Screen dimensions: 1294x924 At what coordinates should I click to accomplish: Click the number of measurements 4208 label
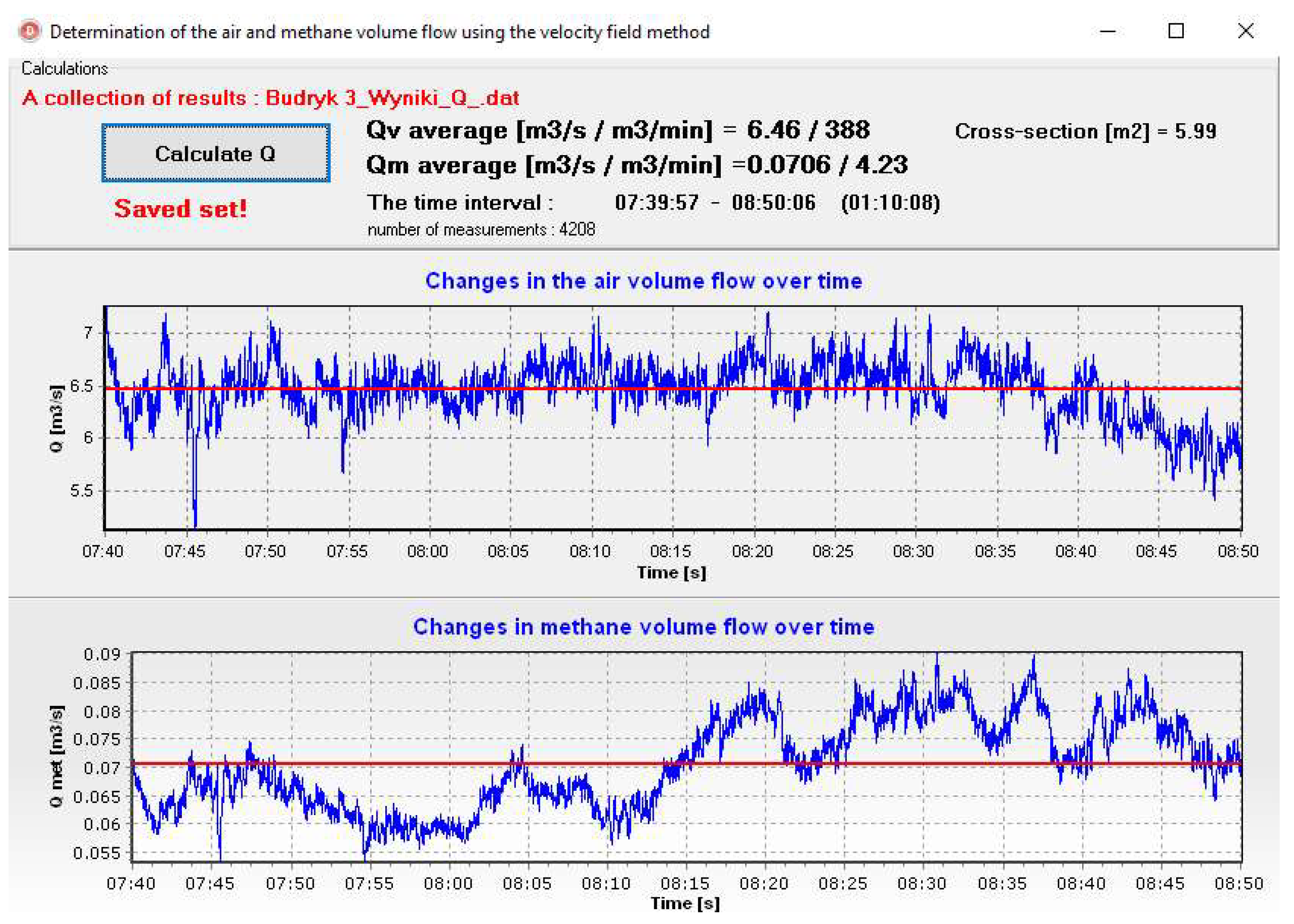(x=481, y=230)
